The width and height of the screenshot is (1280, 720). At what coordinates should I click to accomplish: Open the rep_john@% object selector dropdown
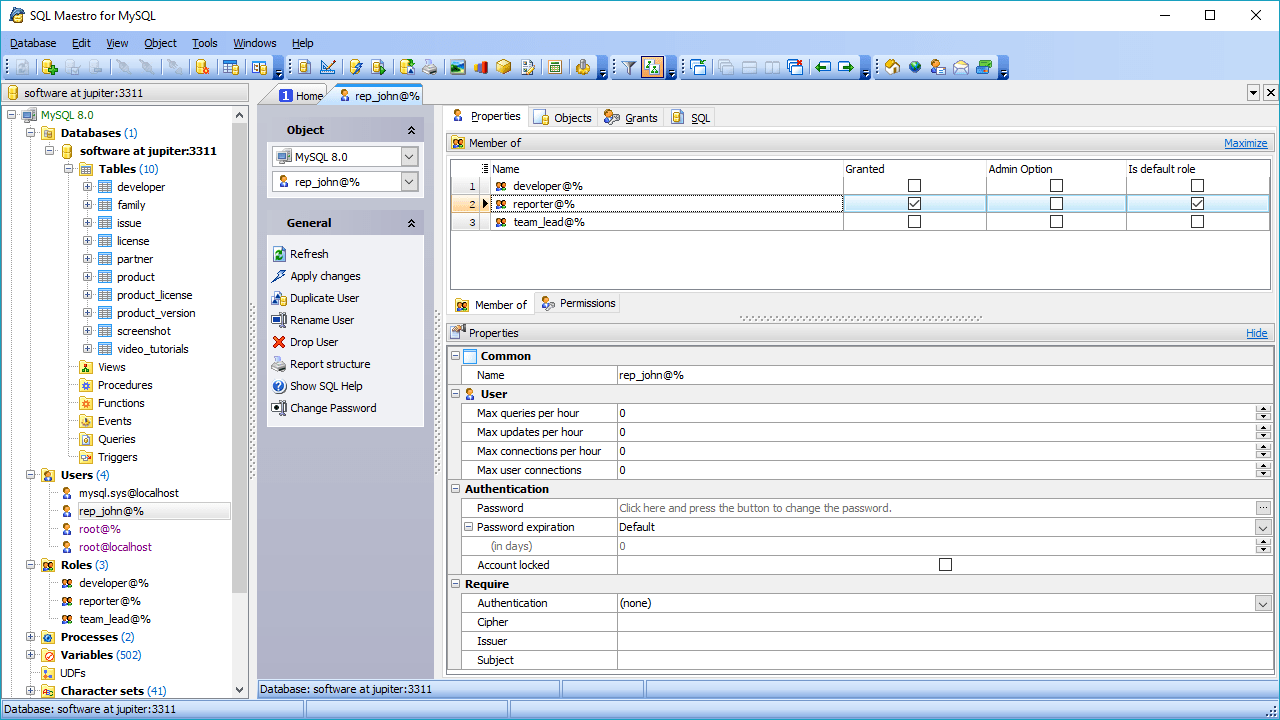pyautogui.click(x=409, y=182)
